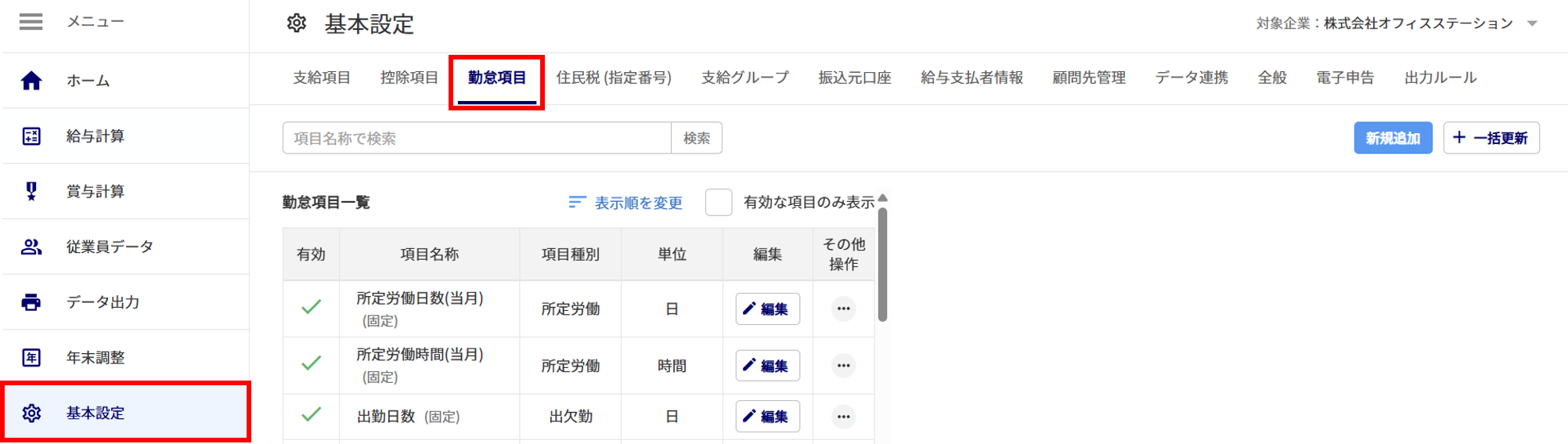Click the 表示順を変更 link
The width and height of the screenshot is (1568, 444).
[638, 203]
